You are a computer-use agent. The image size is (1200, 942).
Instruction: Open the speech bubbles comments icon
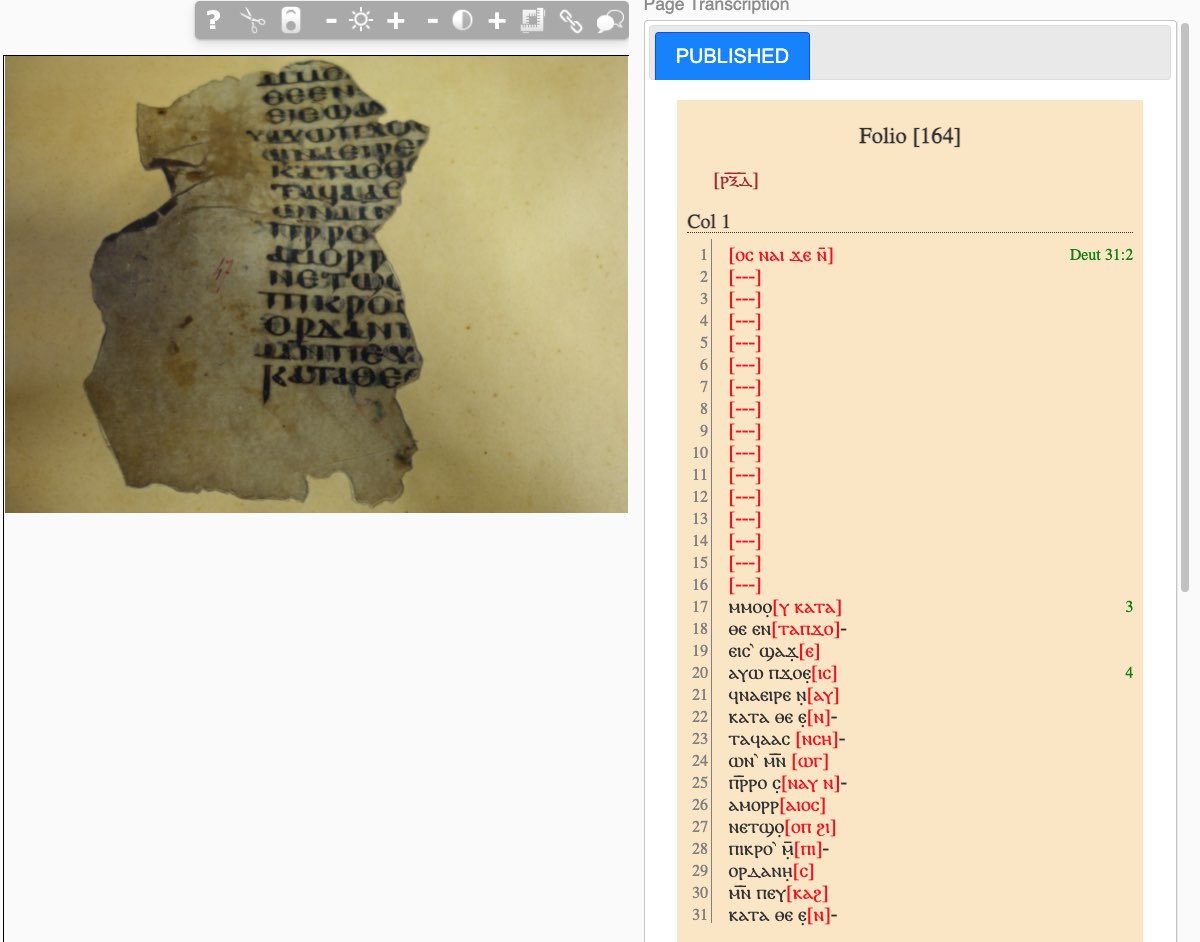click(609, 20)
